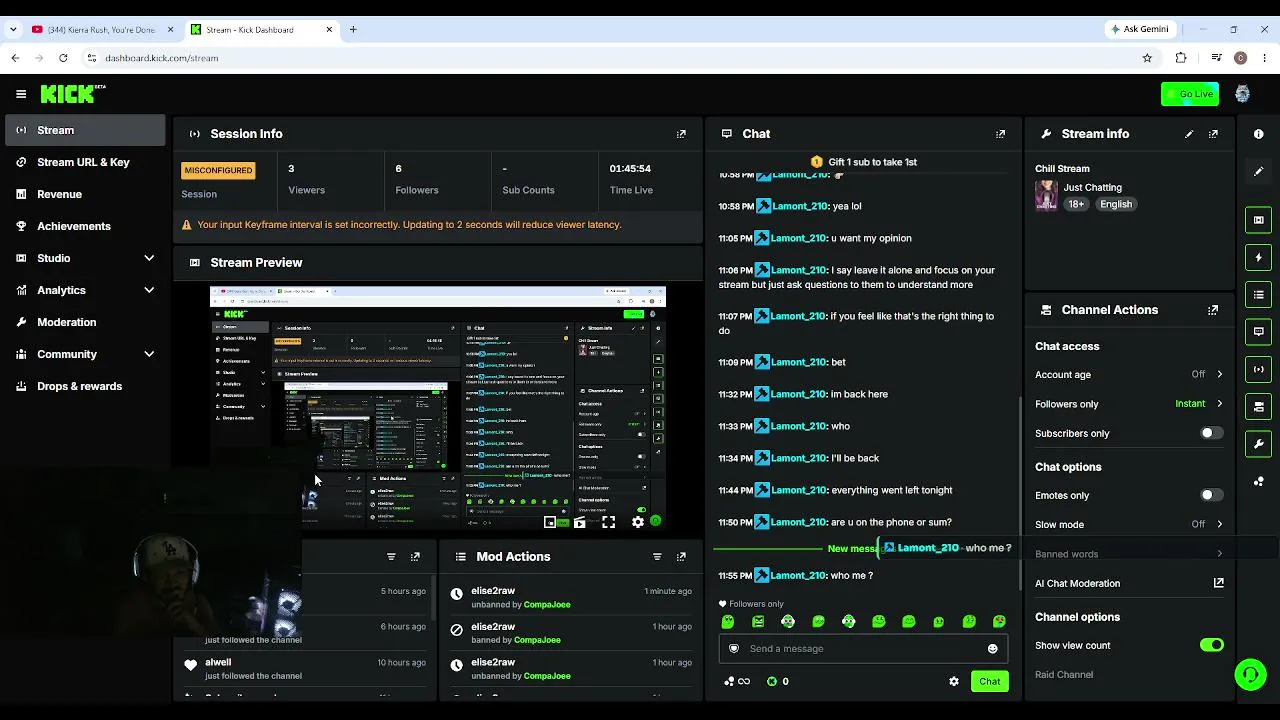Pop out the Stream info panel
This screenshot has width=1280, height=720.
coord(1213,134)
